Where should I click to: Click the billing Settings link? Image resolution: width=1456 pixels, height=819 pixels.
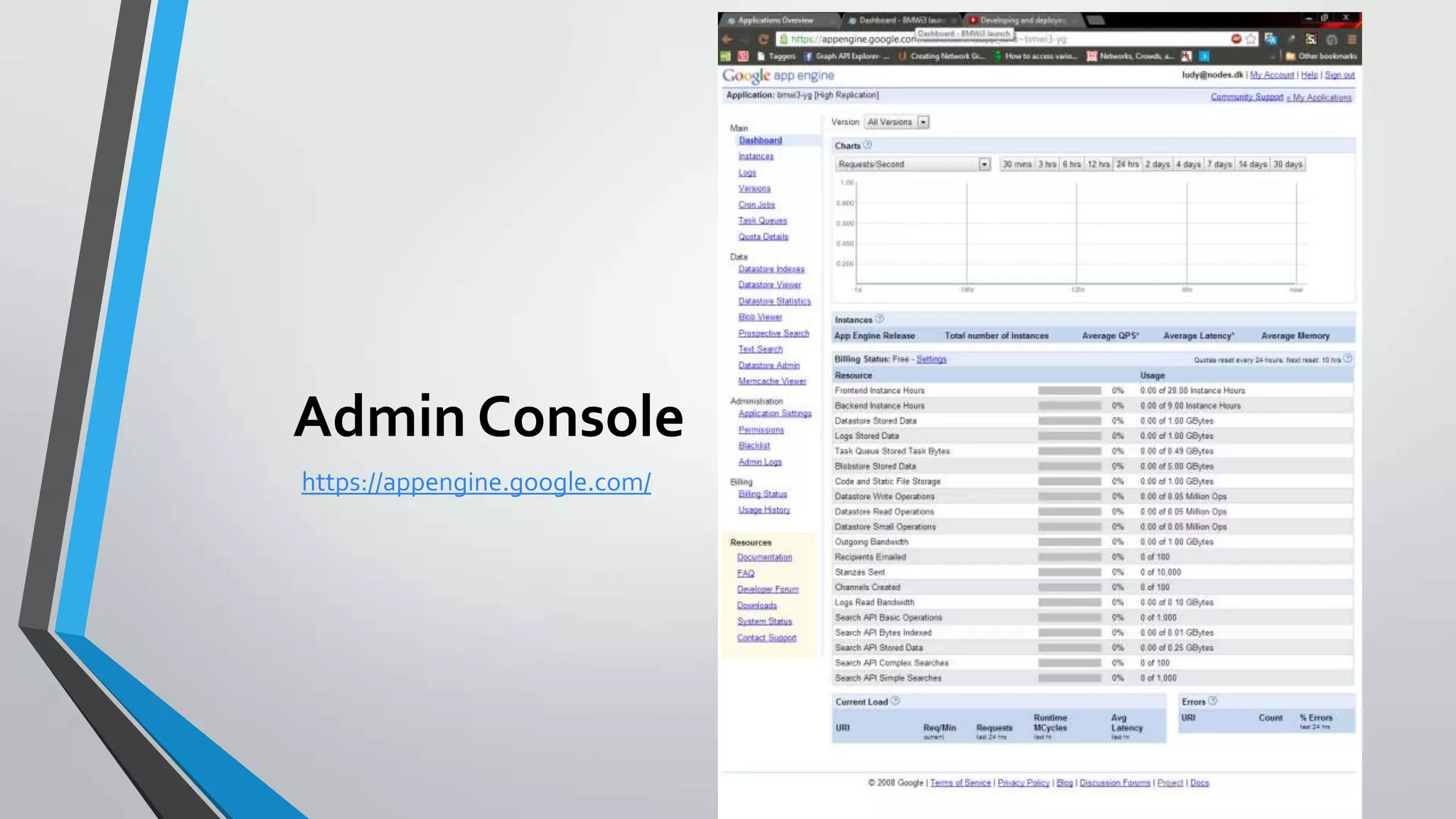click(931, 359)
